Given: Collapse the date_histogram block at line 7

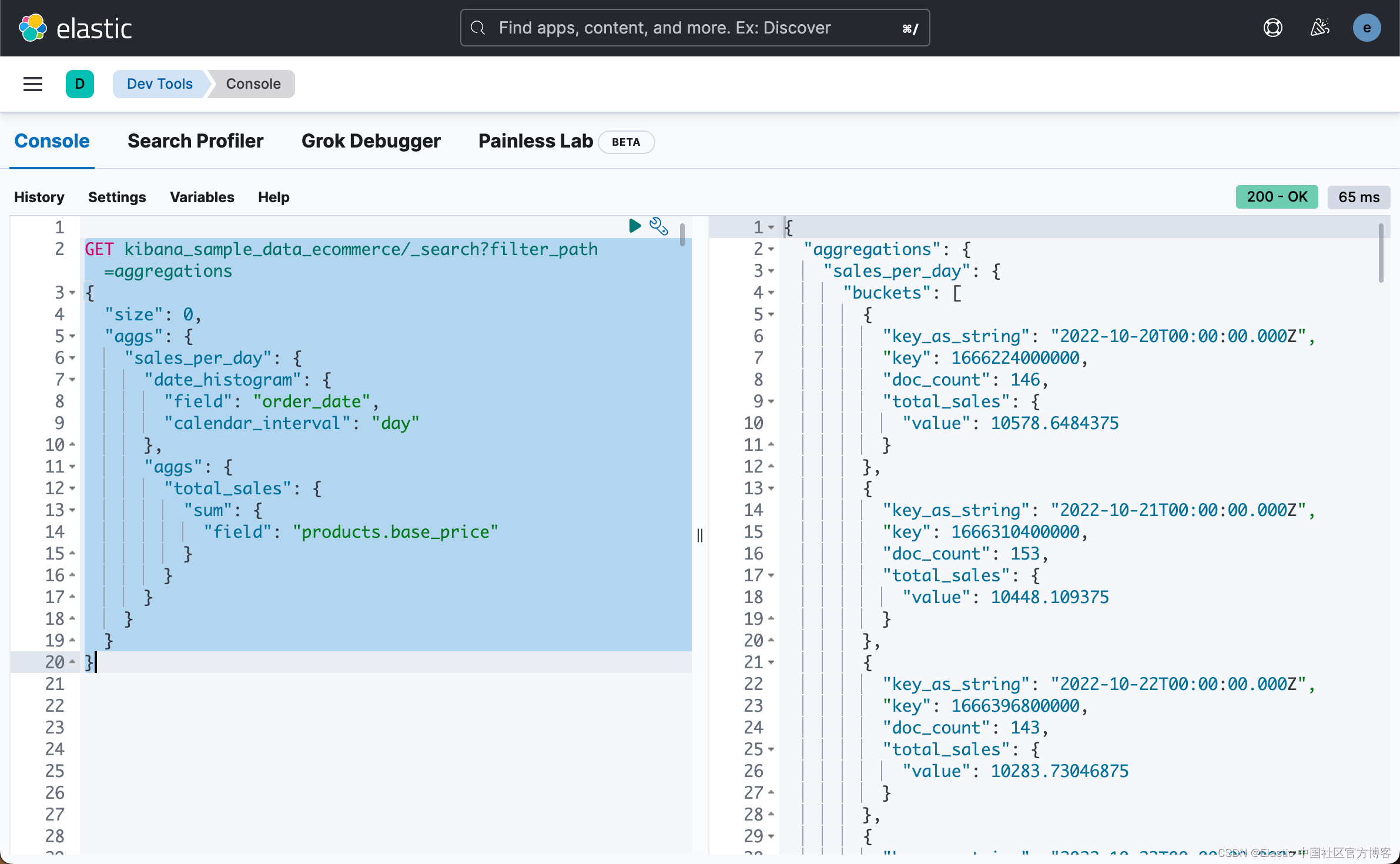Looking at the screenshot, I should click(72, 380).
